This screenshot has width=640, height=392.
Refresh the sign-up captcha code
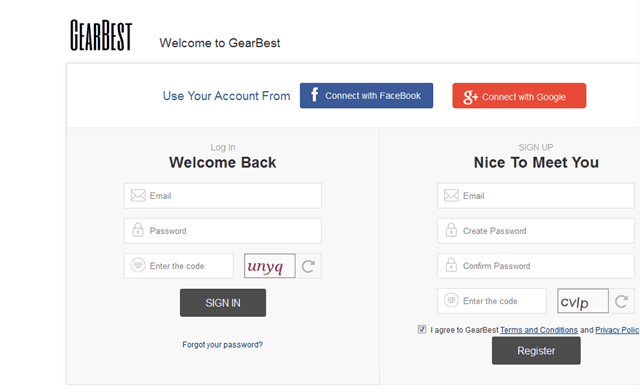[621, 301]
